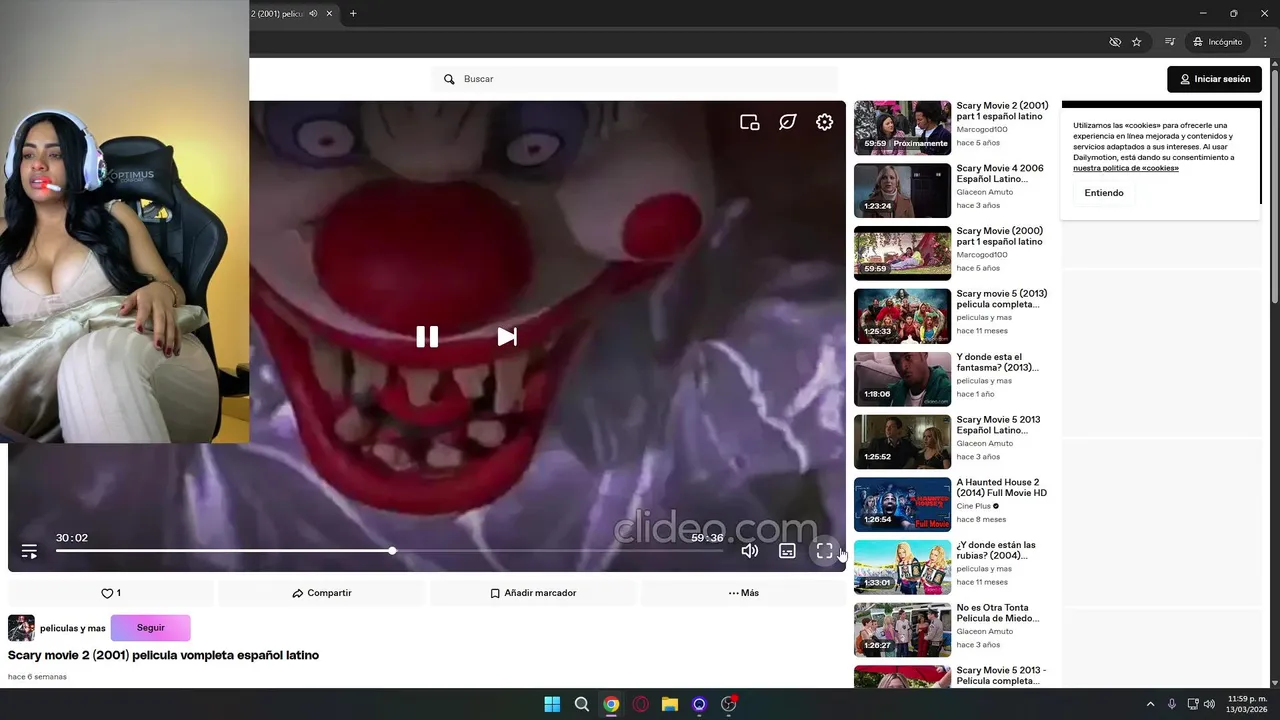Screen dimensions: 1280x720
Task: Open File Explorer from the taskbar
Action: click(670, 704)
